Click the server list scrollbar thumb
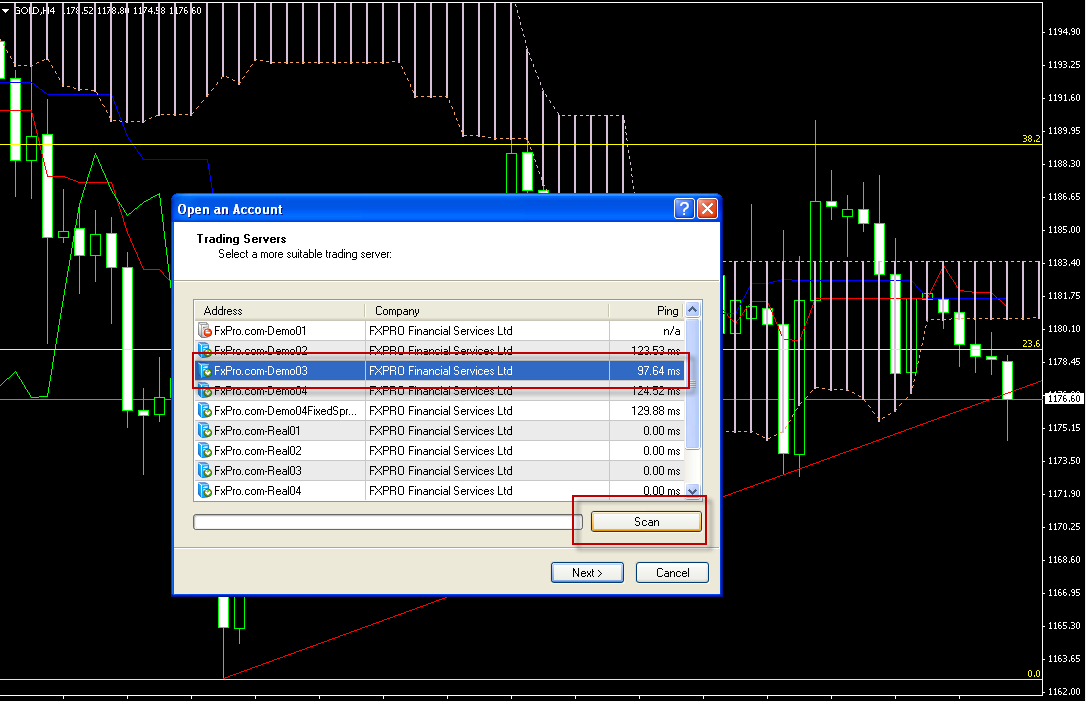The width and height of the screenshot is (1087, 701). coord(692,383)
